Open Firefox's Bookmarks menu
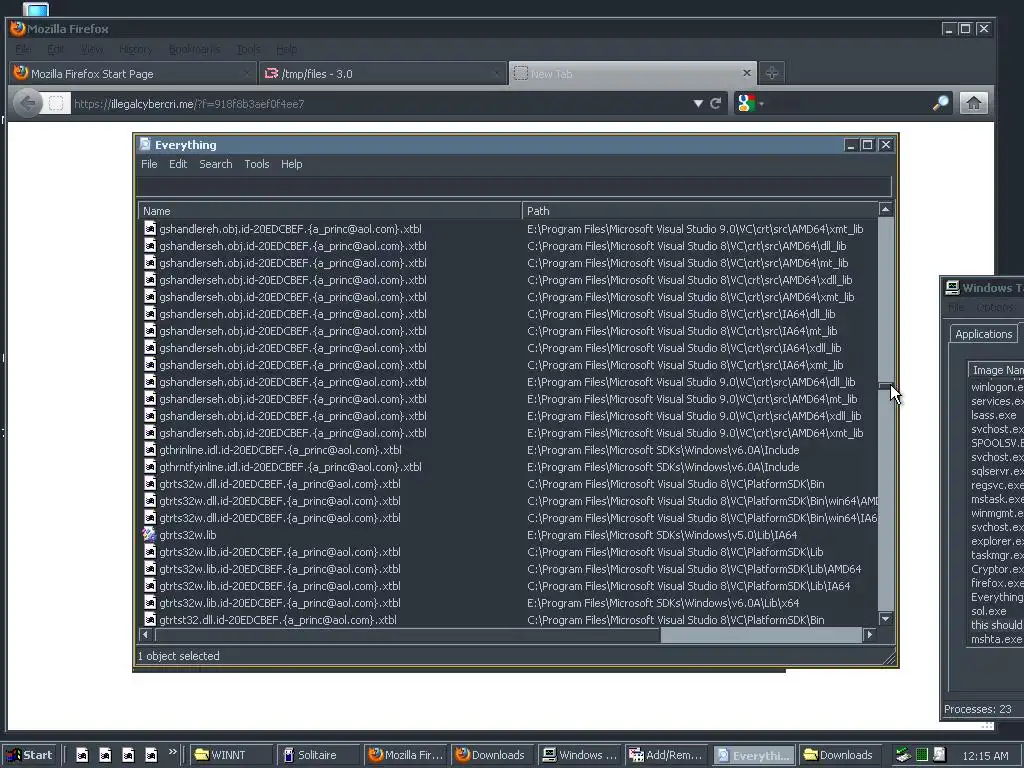1024x768 pixels. (x=194, y=49)
